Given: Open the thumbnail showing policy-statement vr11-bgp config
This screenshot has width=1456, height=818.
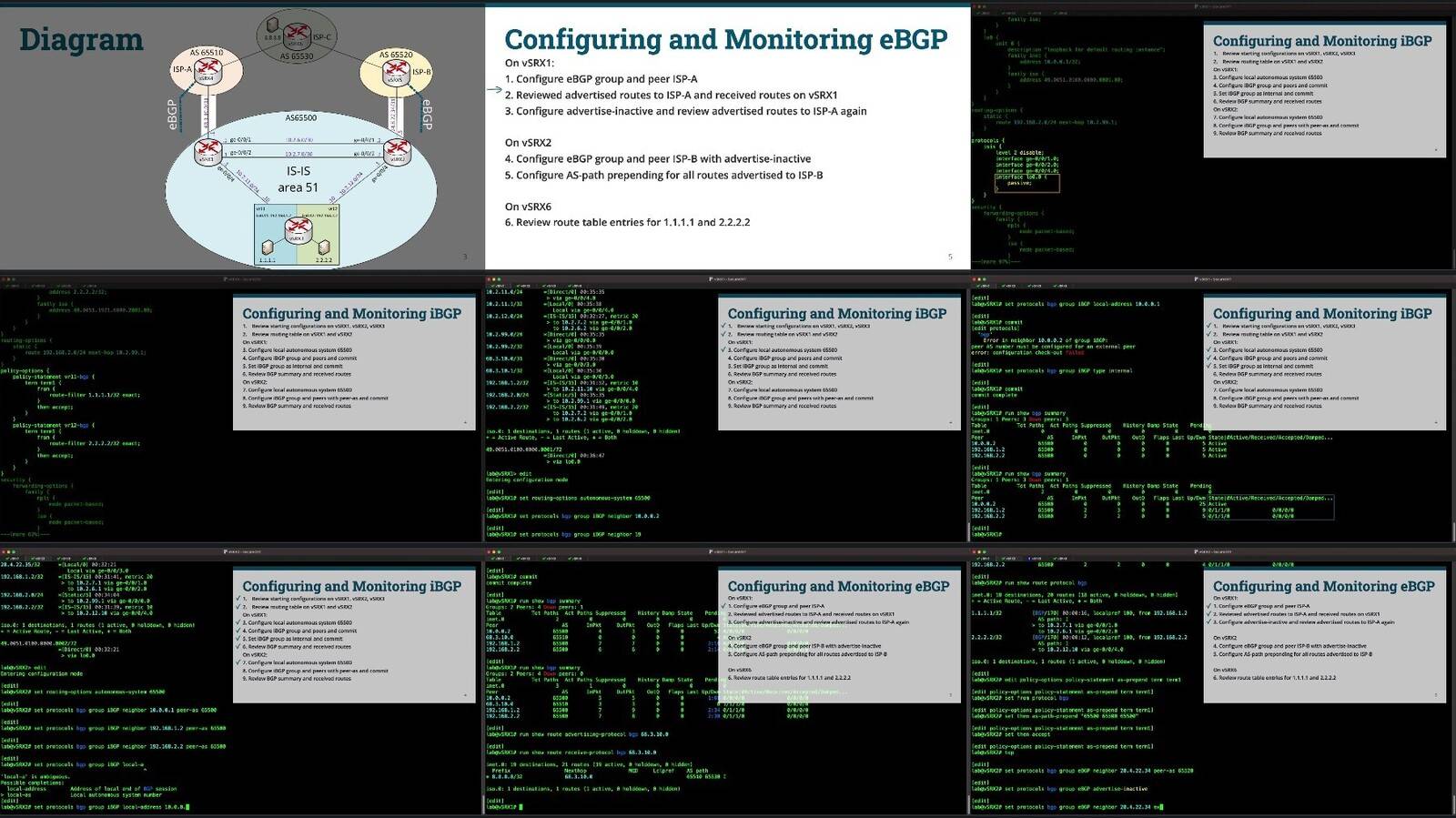Looking at the screenshot, I should (242, 409).
